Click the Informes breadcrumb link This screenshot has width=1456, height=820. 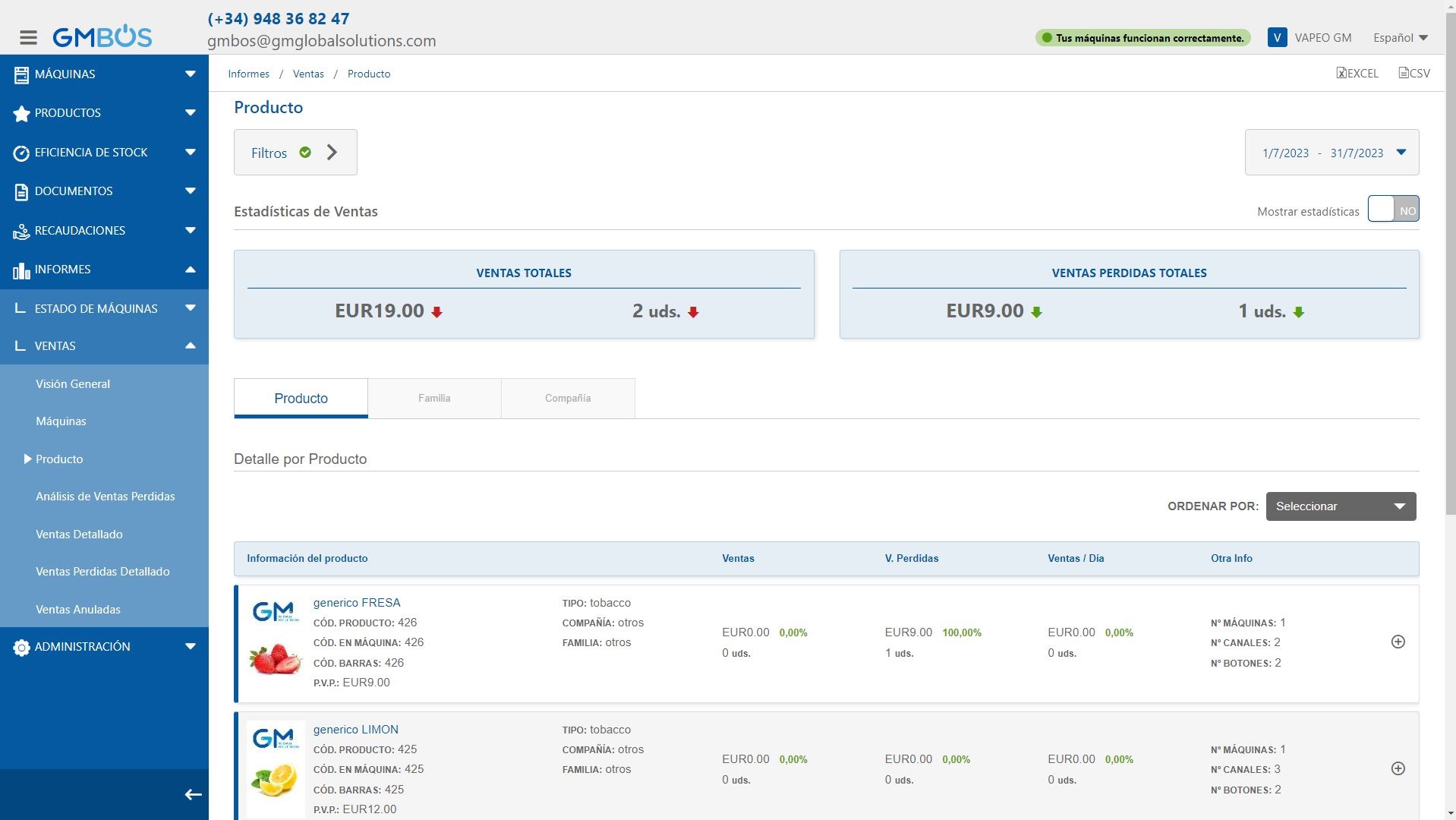248,74
